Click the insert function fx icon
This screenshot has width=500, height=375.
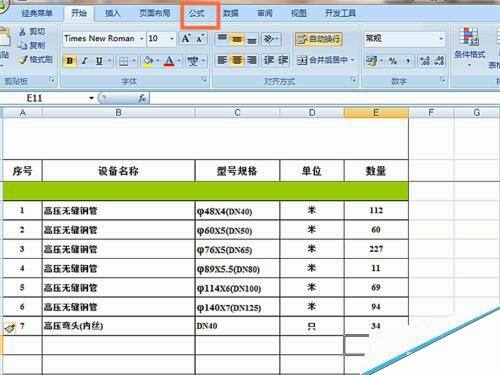click(x=142, y=98)
